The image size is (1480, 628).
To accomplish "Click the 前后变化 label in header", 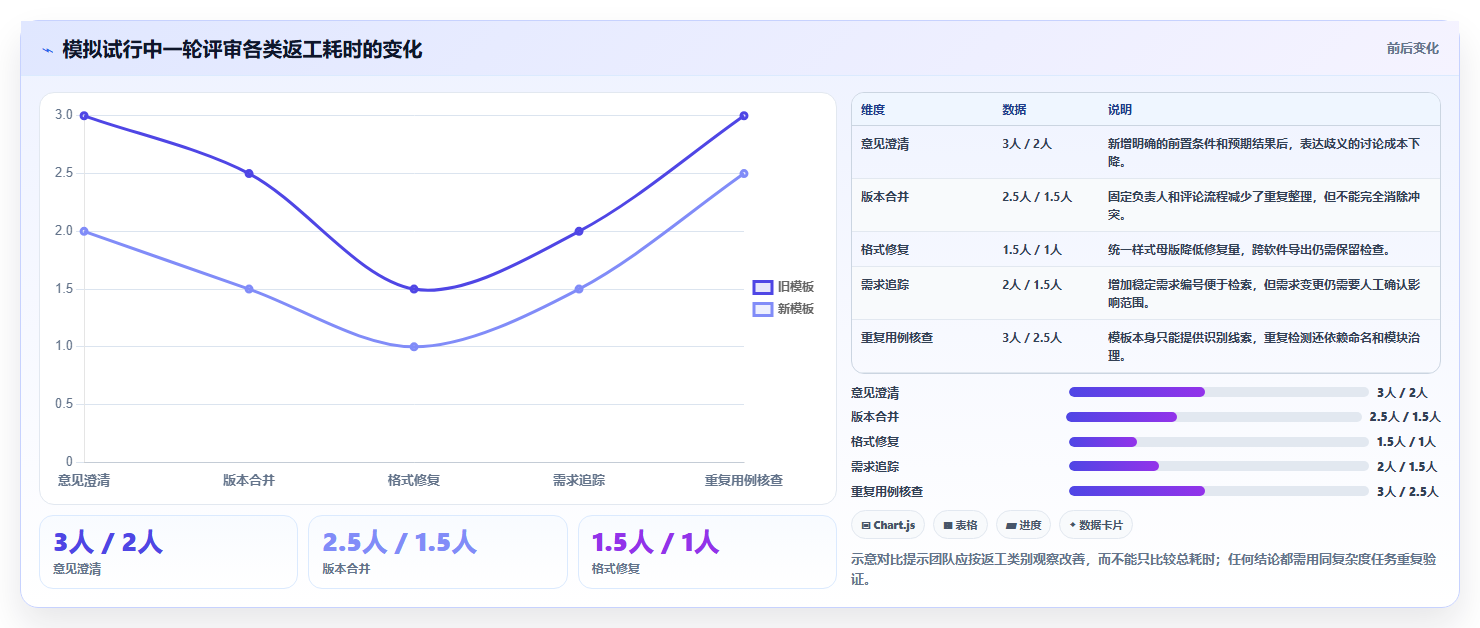I will [1412, 48].
